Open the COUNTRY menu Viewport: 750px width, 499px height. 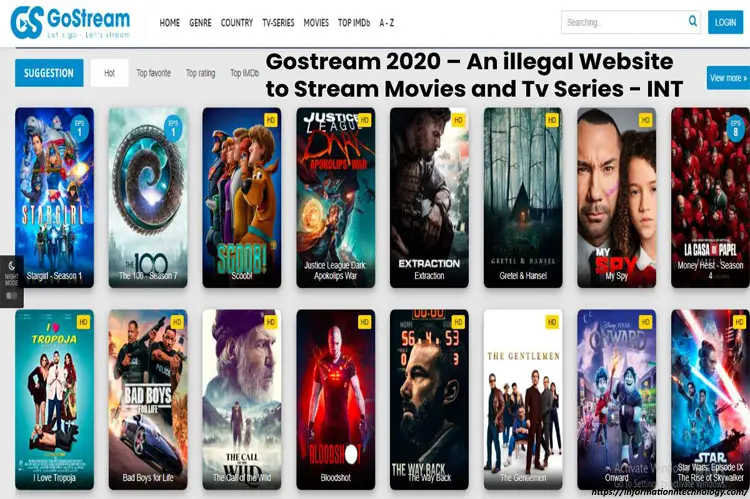click(236, 22)
